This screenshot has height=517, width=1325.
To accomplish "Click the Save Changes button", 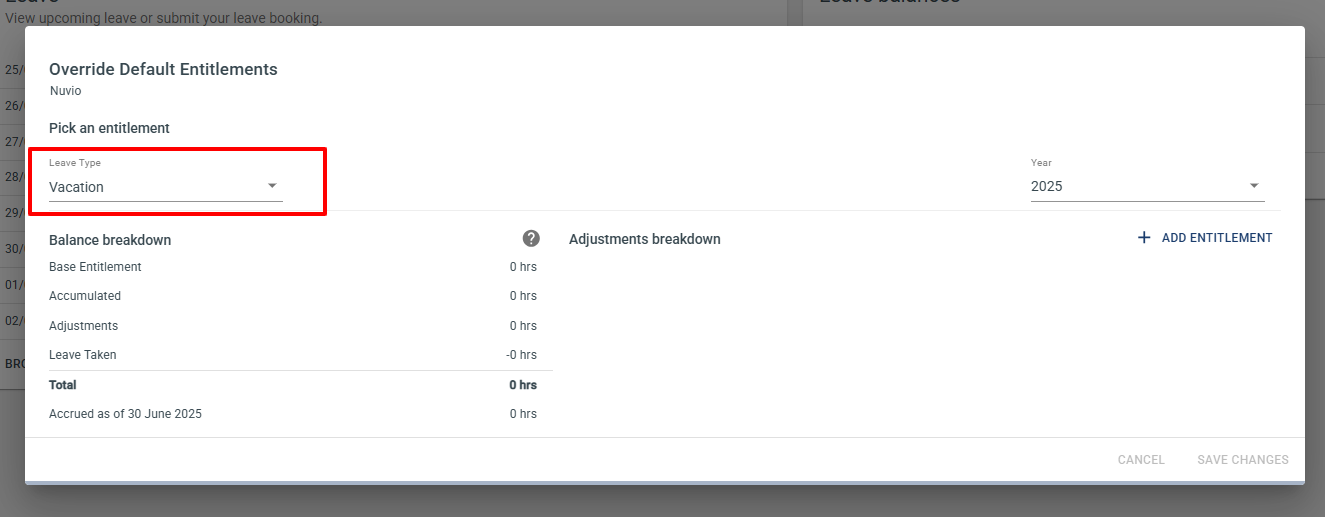I will click(1243, 460).
